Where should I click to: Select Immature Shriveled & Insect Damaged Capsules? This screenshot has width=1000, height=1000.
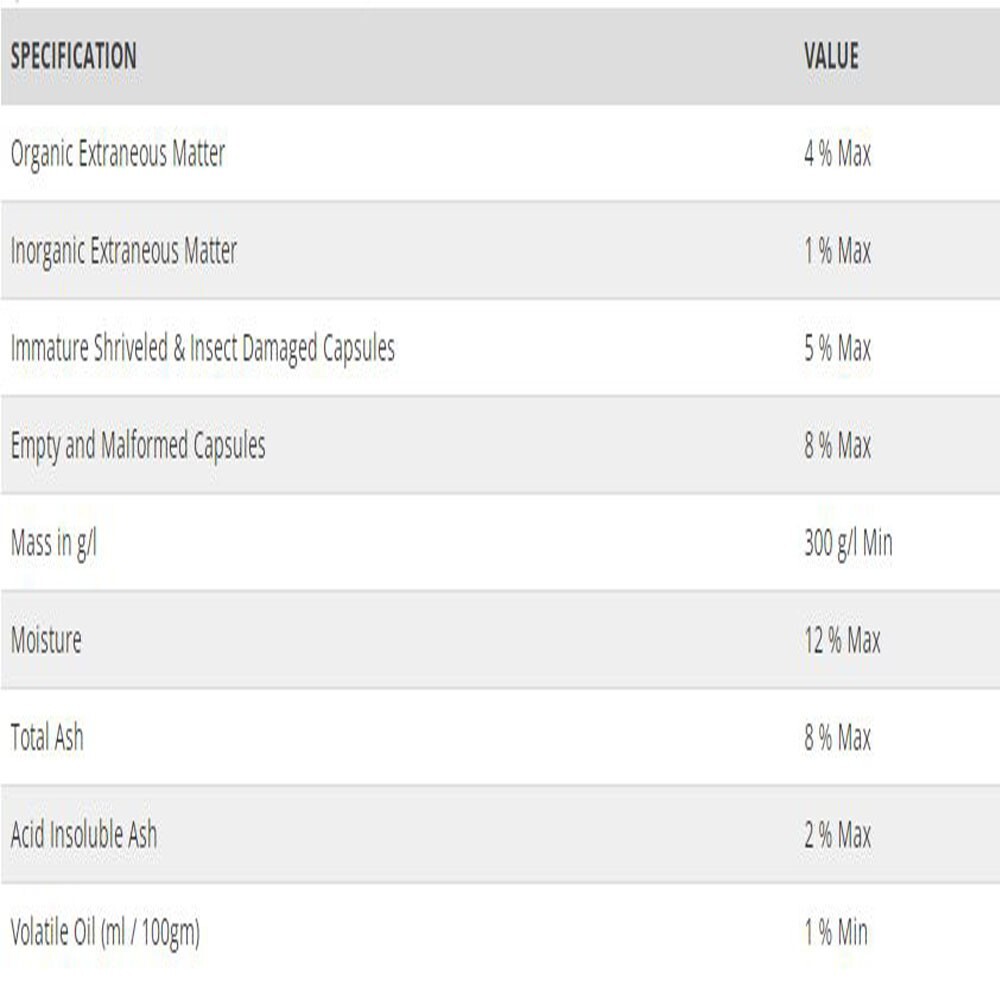coord(203,349)
